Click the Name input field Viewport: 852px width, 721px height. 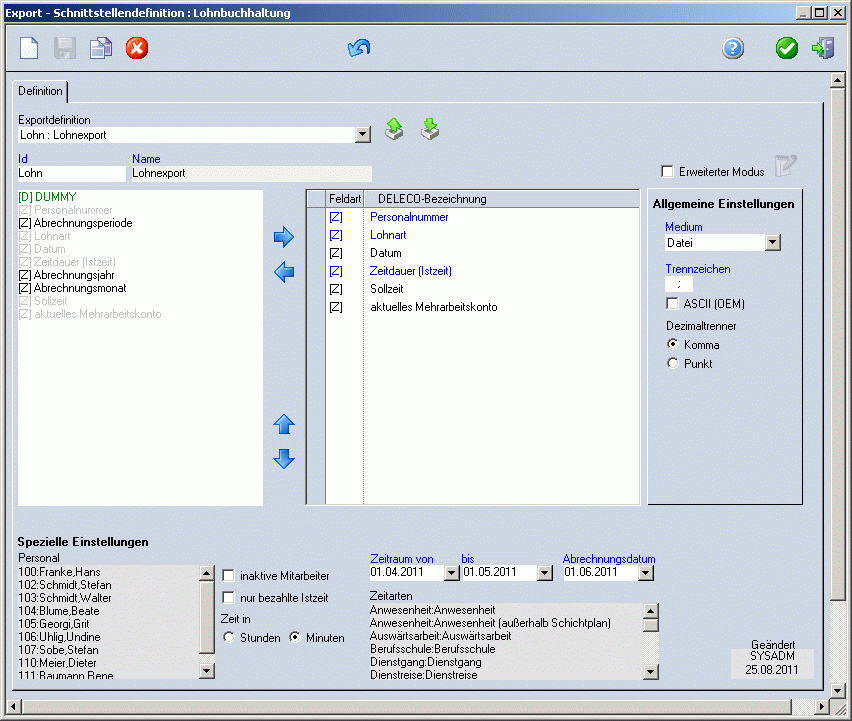pos(251,173)
